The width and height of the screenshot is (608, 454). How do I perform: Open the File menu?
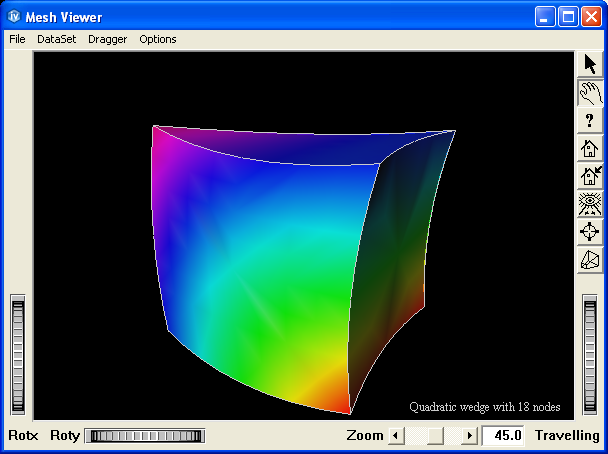pyautogui.click(x=17, y=39)
